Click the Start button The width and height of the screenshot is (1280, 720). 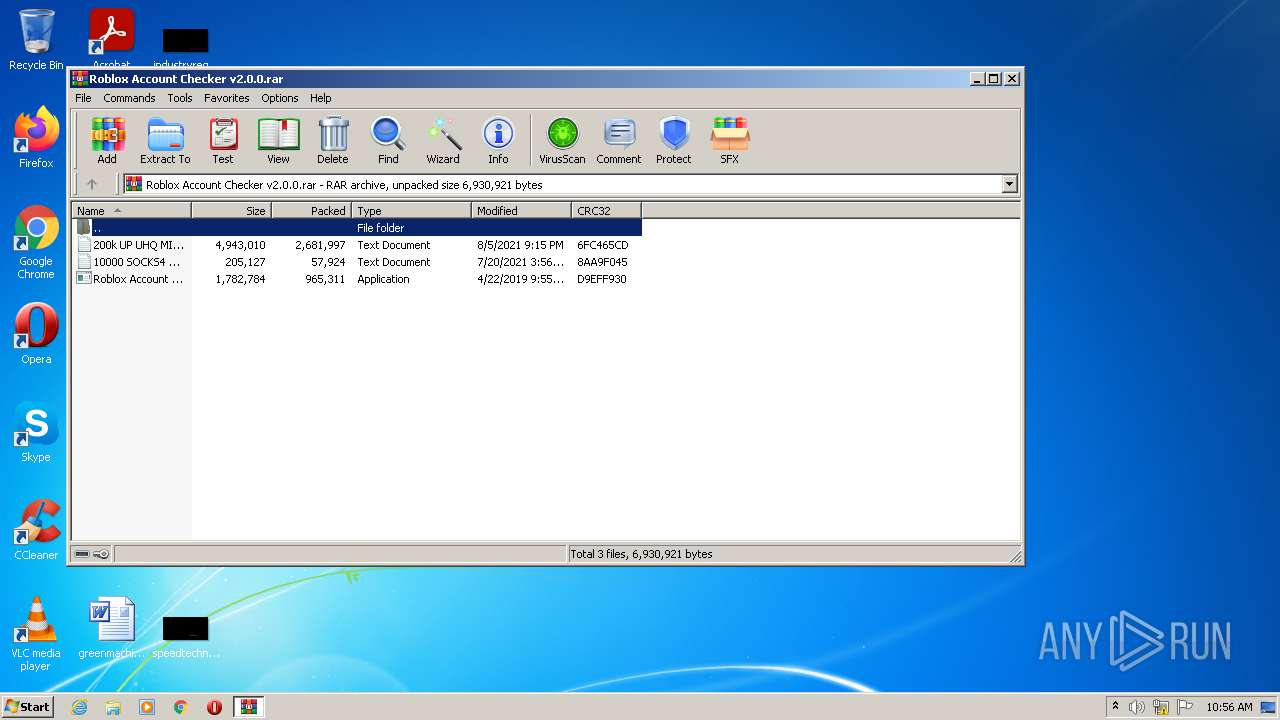pos(27,707)
